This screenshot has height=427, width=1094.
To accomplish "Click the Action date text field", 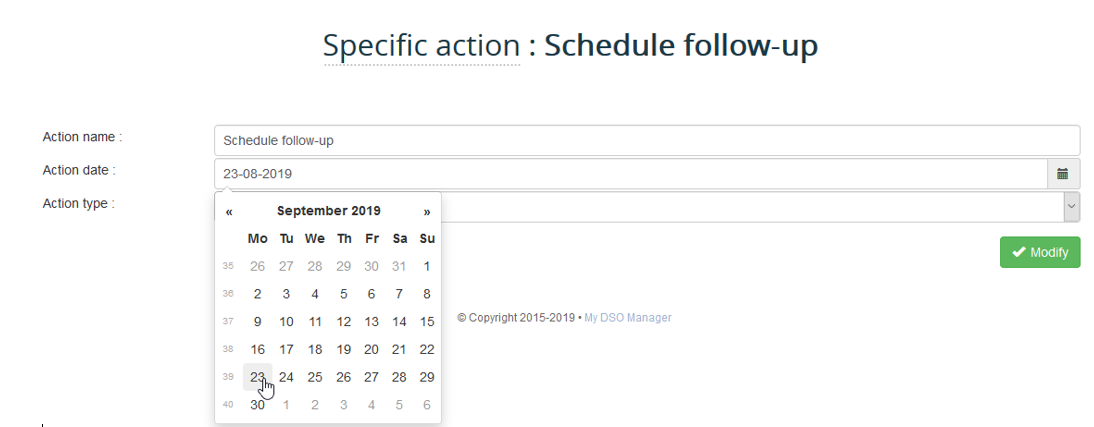I will coord(630,174).
